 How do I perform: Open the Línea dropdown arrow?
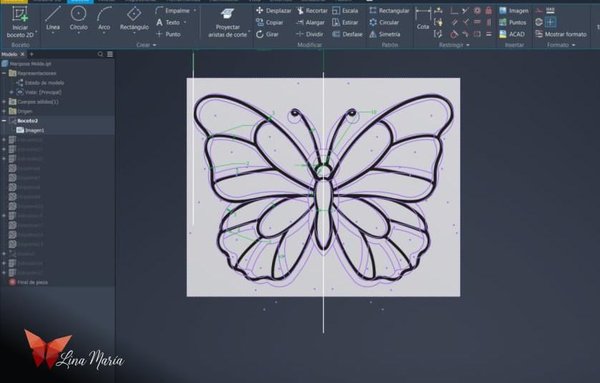click(x=53, y=34)
